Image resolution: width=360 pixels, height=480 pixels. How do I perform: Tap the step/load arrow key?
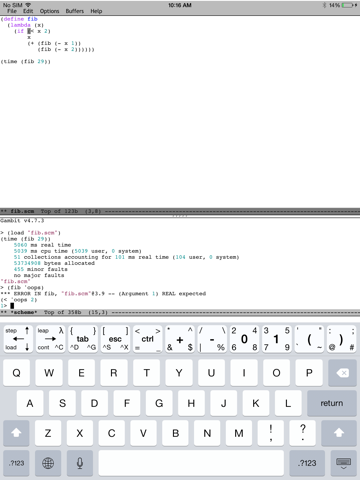tap(18, 339)
